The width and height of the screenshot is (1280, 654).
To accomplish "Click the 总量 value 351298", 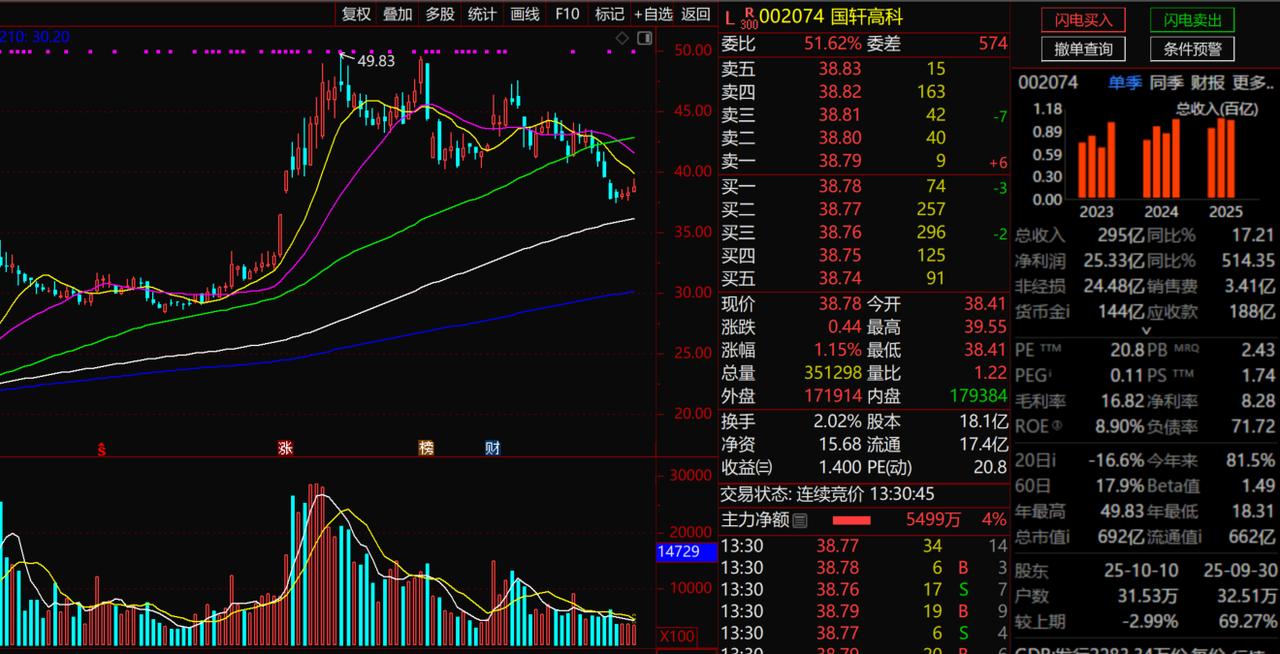I will [833, 373].
